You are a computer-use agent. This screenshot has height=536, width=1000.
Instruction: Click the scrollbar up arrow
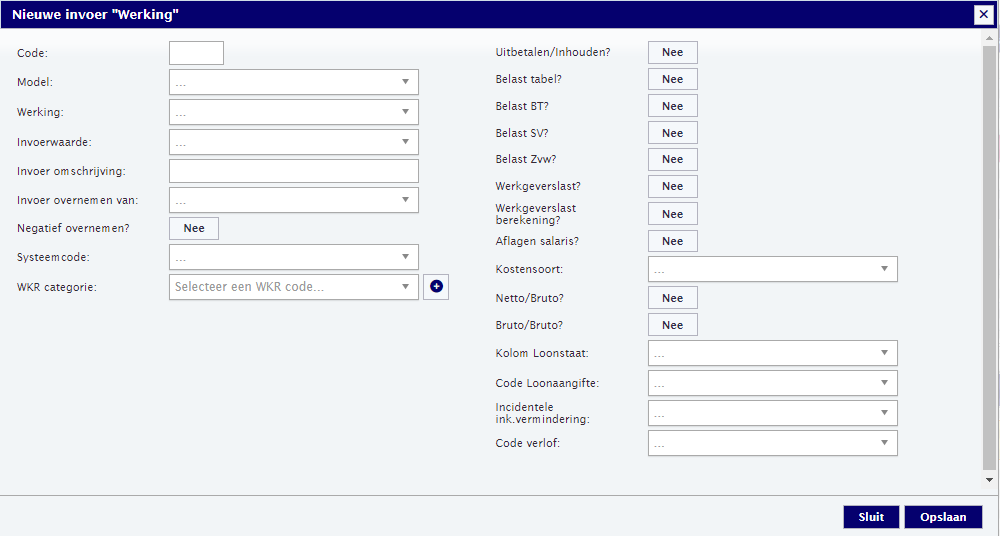(989, 38)
